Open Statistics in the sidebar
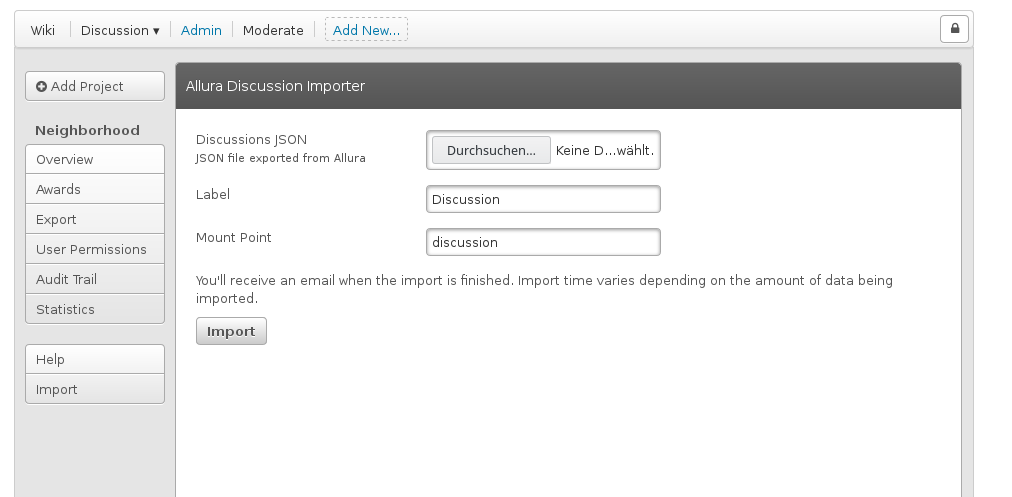Viewport: 1012px width, 497px height. coord(95,309)
